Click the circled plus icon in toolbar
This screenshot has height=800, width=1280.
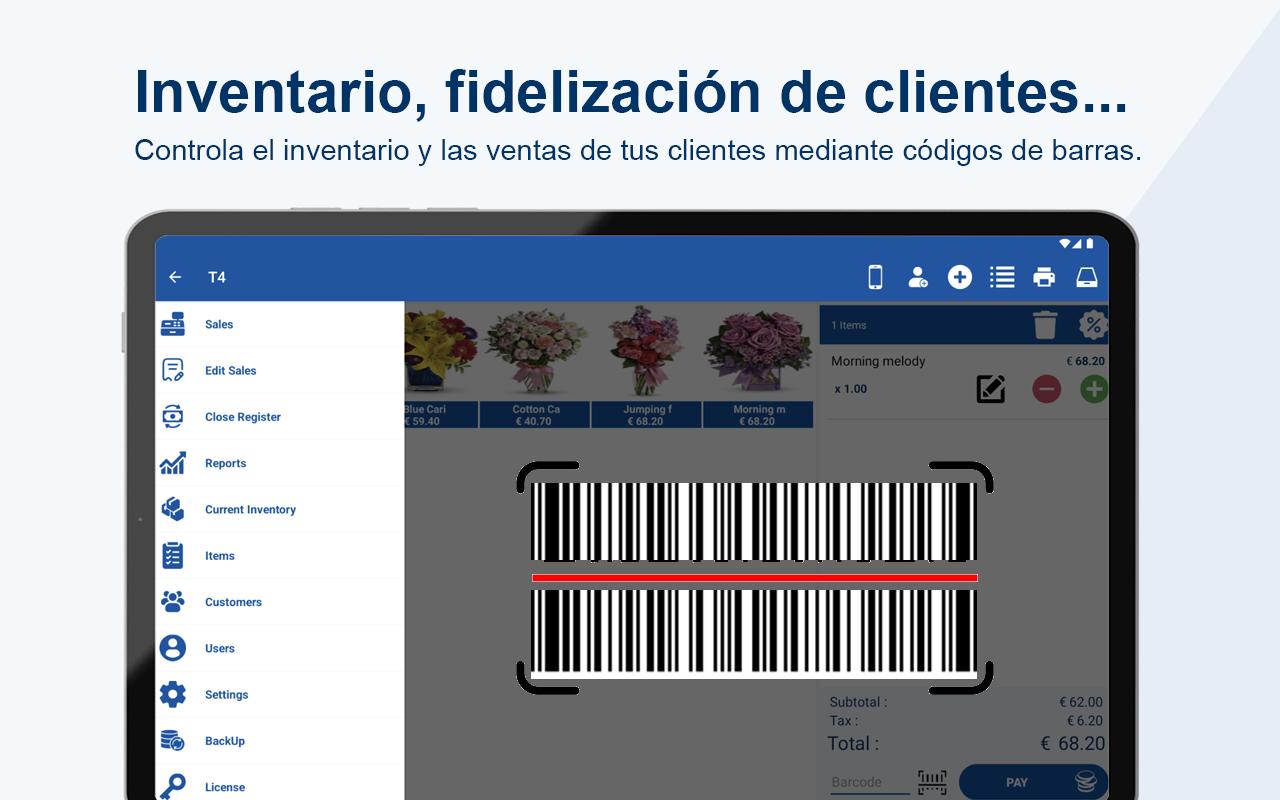pos(960,277)
